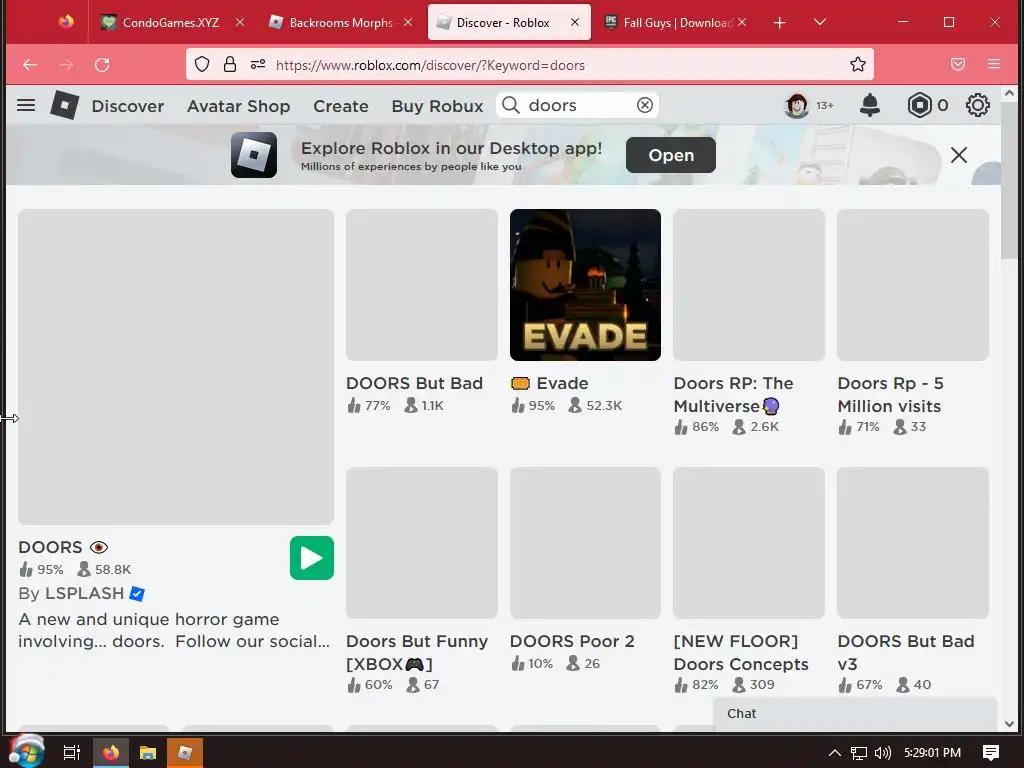Open the Robux balance icon

click(x=919, y=105)
